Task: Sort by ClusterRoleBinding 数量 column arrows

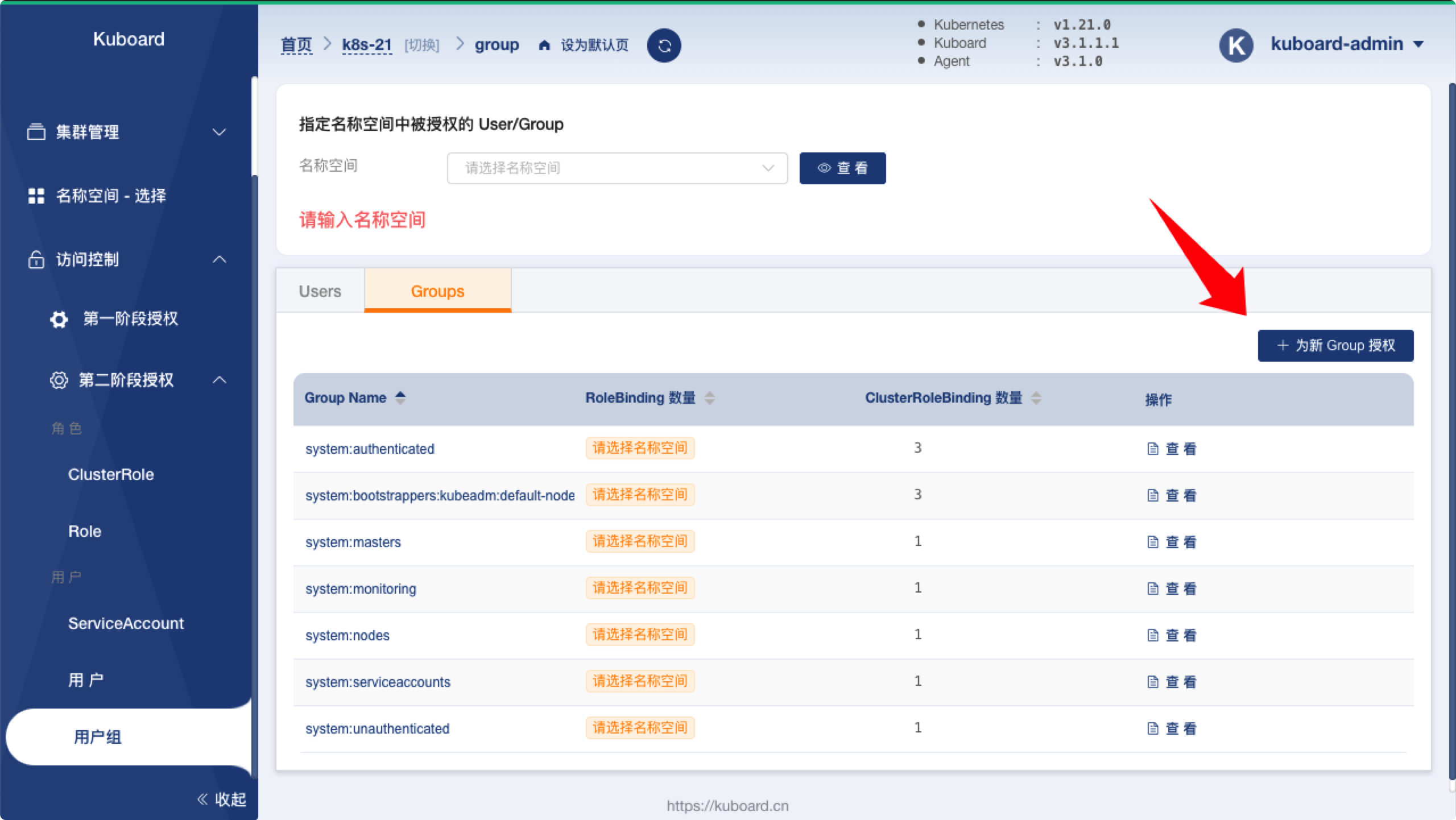Action: [1036, 397]
